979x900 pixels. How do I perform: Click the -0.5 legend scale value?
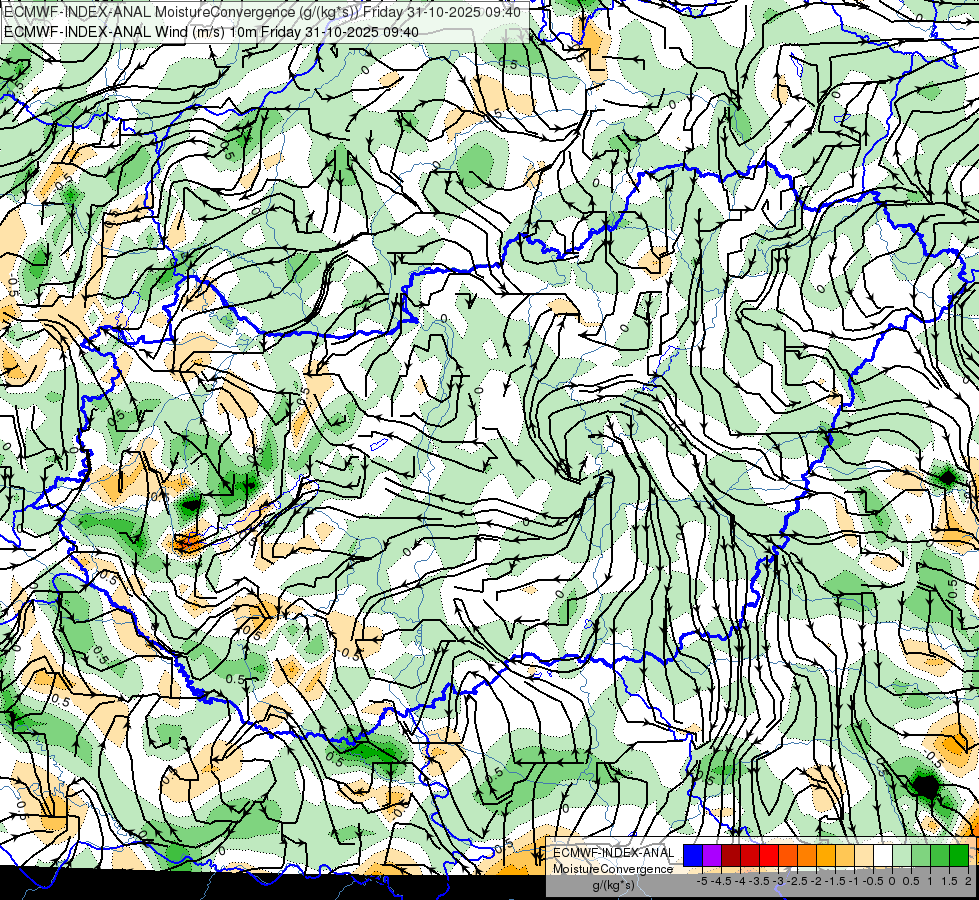pos(873,881)
